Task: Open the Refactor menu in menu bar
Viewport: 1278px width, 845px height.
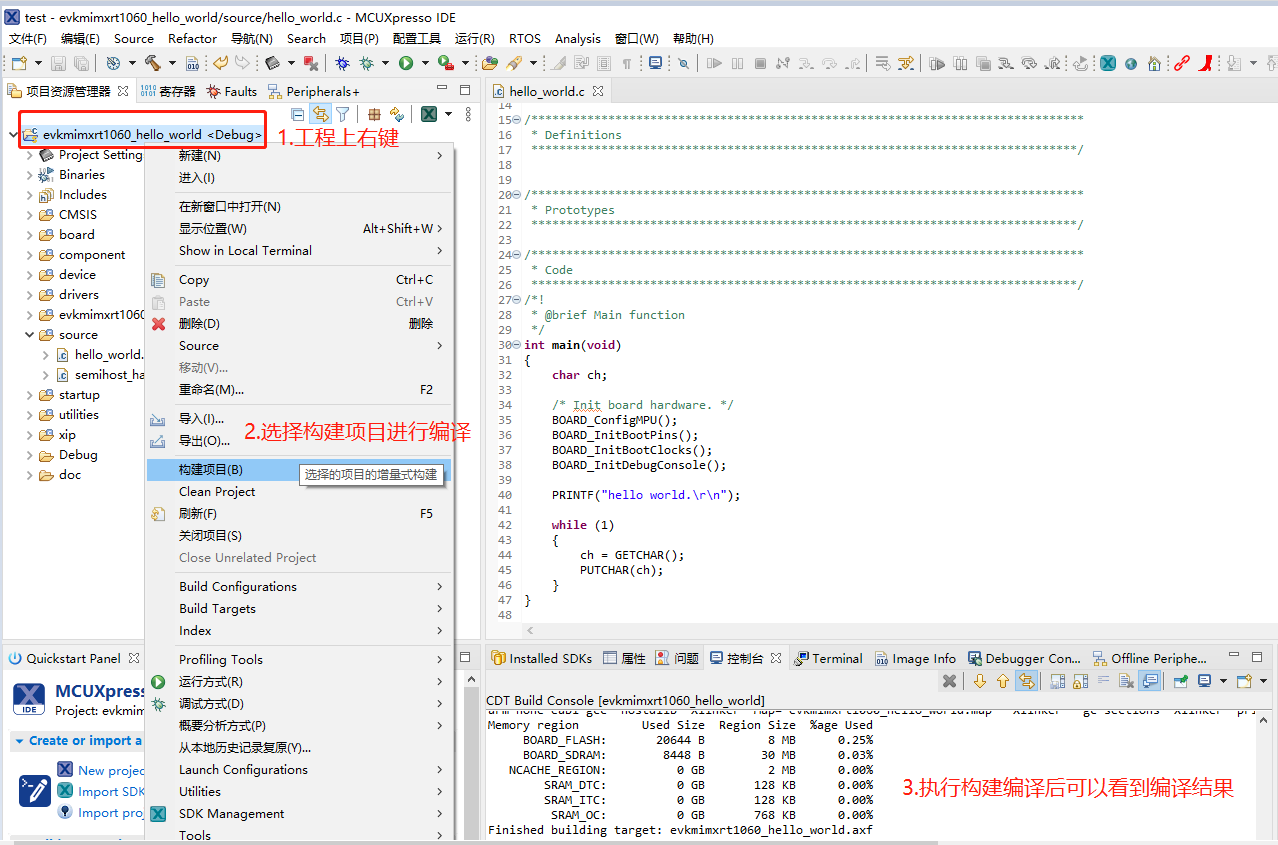Action: 192,39
